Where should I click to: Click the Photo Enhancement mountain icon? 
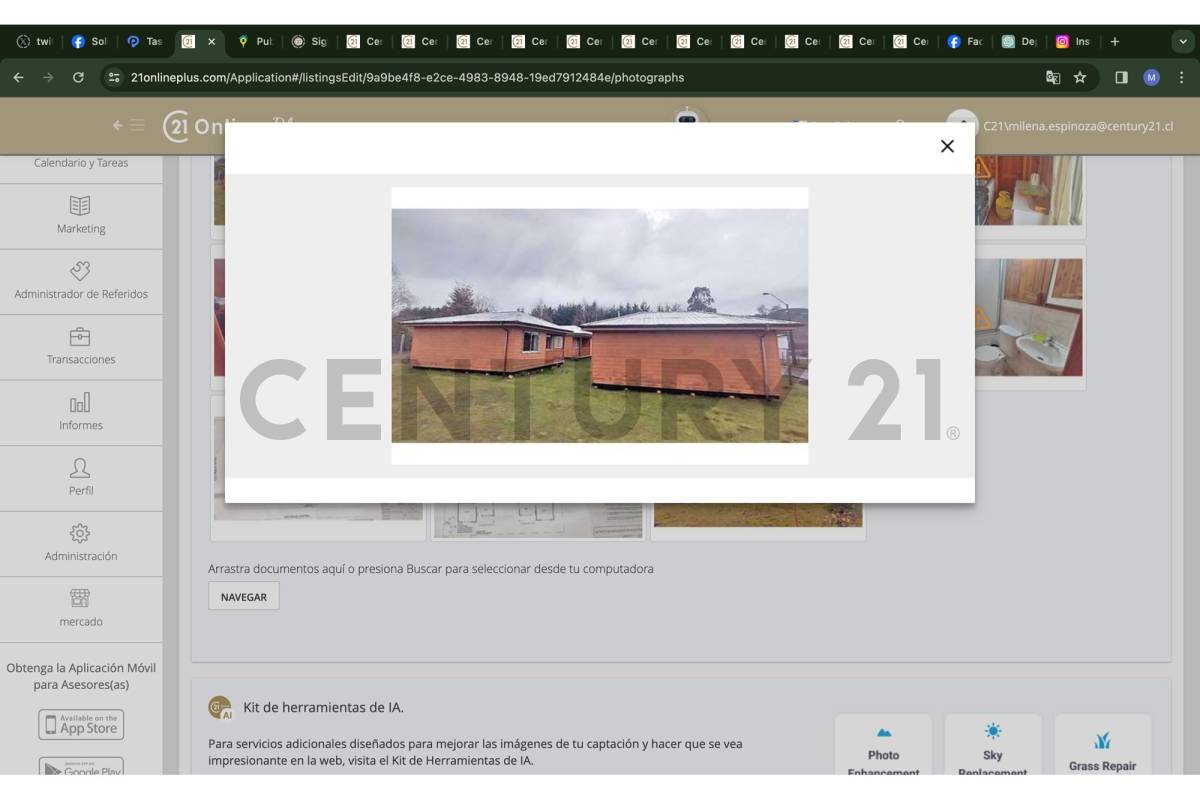pyautogui.click(x=883, y=733)
